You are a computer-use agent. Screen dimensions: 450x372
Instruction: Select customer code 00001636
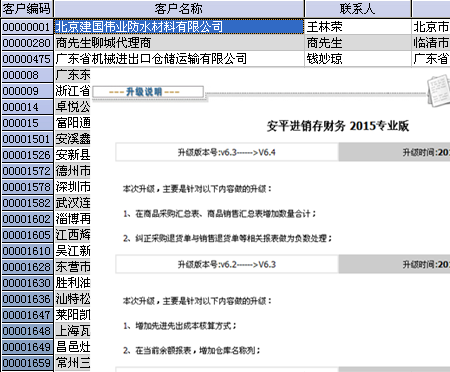pos(27,299)
